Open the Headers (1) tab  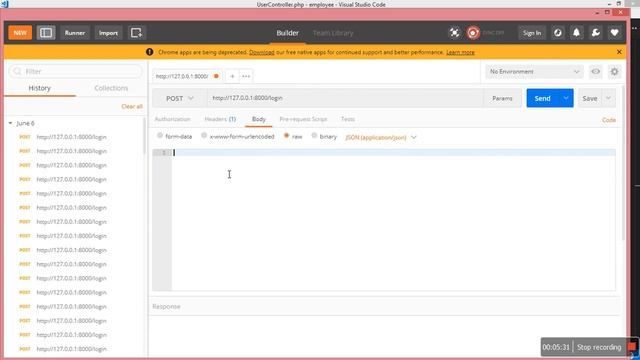click(x=220, y=119)
